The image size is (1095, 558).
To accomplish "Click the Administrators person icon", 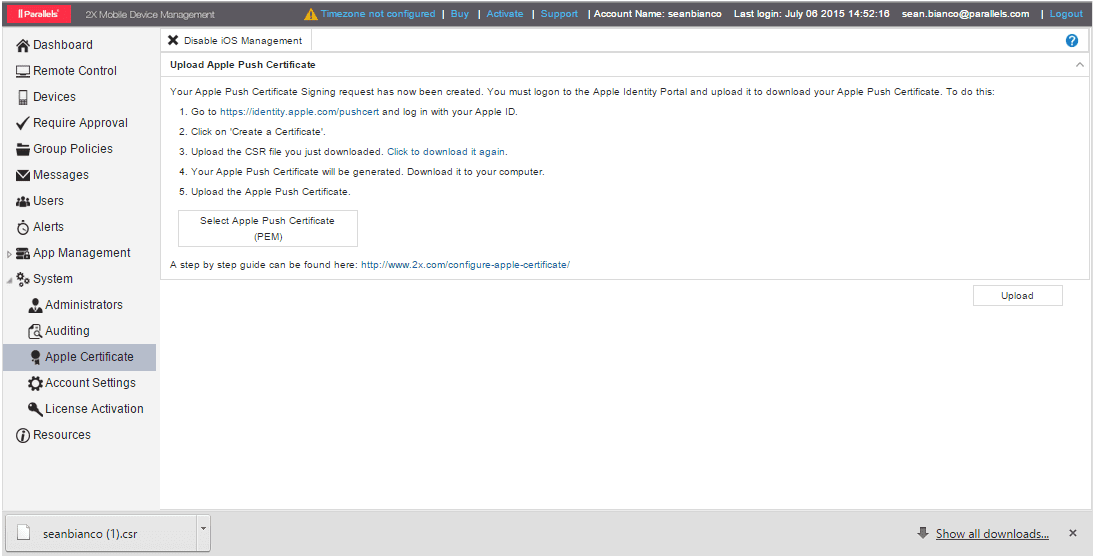I will [35, 305].
